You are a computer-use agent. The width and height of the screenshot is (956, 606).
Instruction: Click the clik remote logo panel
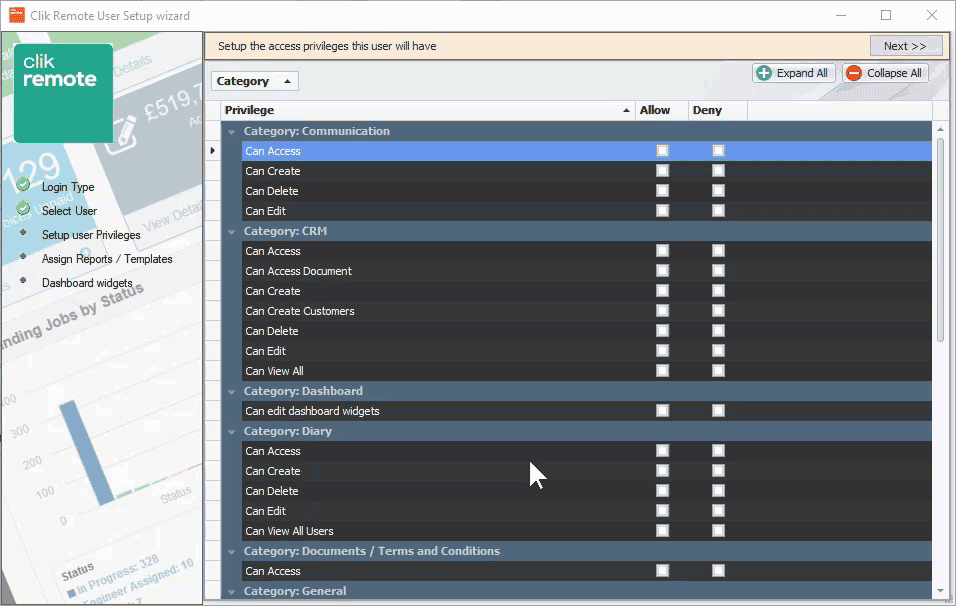62,92
